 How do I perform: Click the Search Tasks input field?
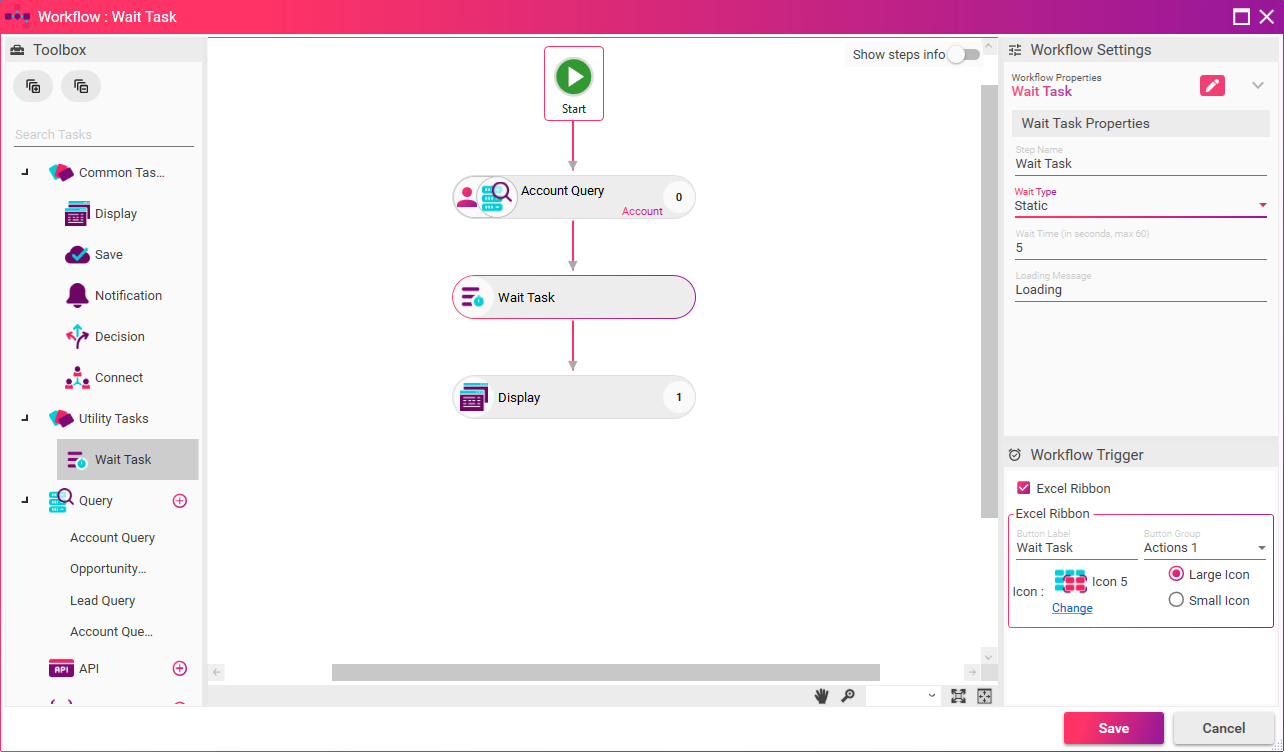tap(104, 135)
